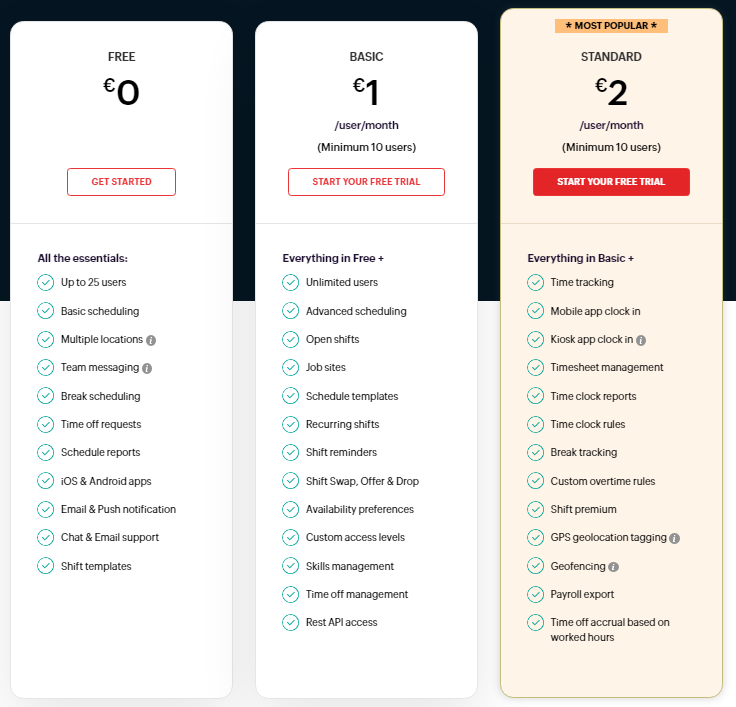736x707 pixels.
Task: Click info icon beside GPS geolocation tagging
Action: tap(675, 538)
